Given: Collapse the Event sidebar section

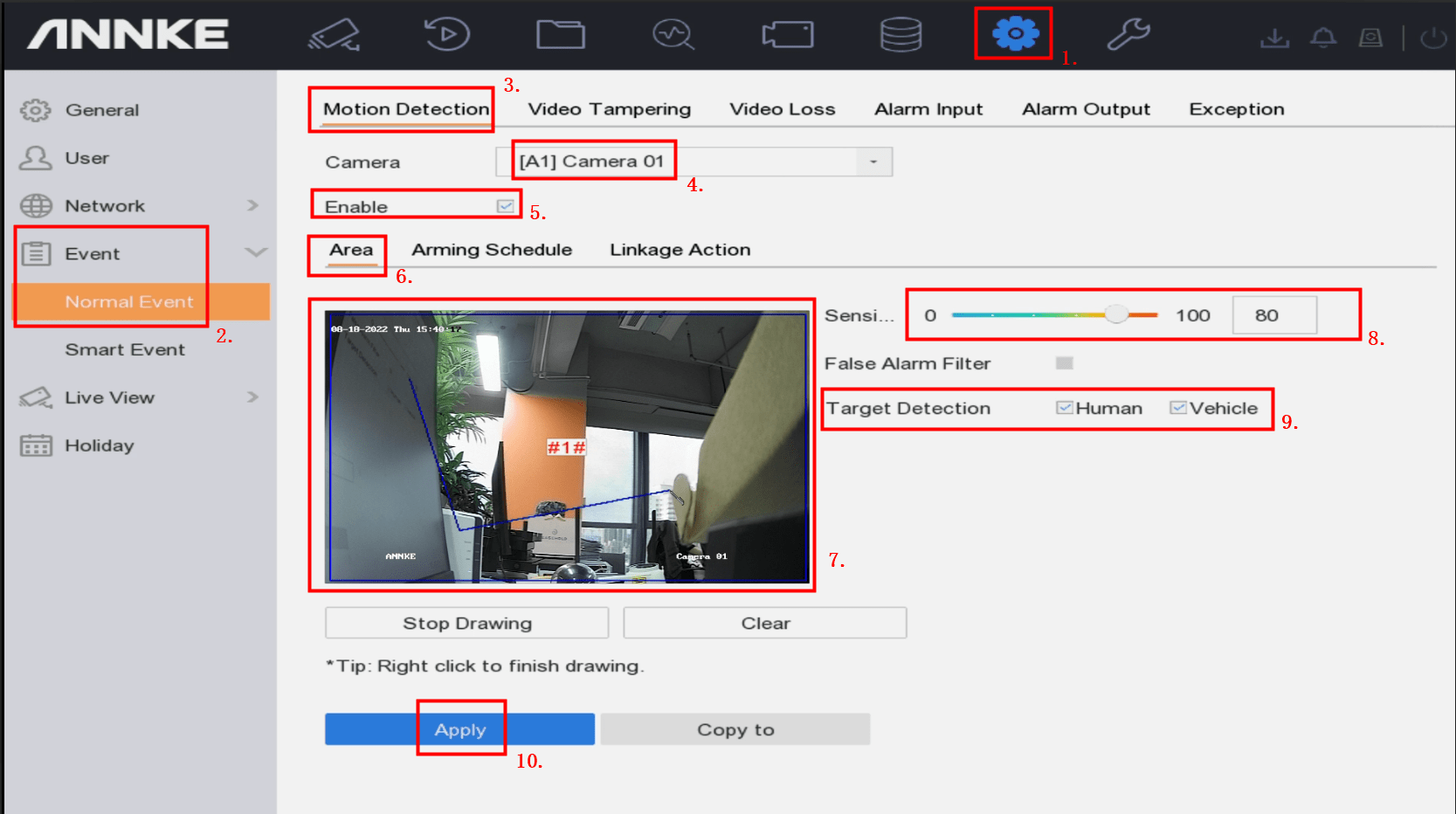Looking at the screenshot, I should click(x=254, y=252).
